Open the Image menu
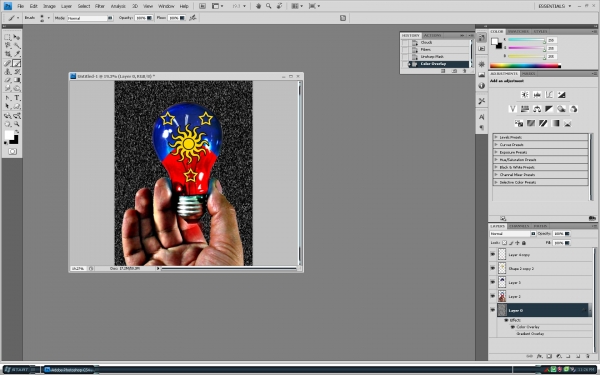 coord(49,6)
